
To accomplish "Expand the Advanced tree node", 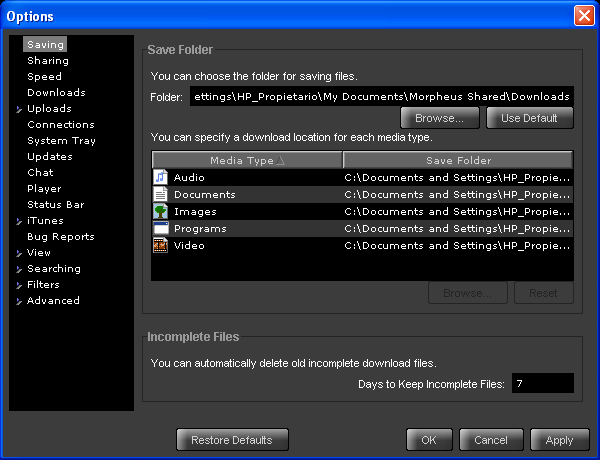I will [x=19, y=302].
